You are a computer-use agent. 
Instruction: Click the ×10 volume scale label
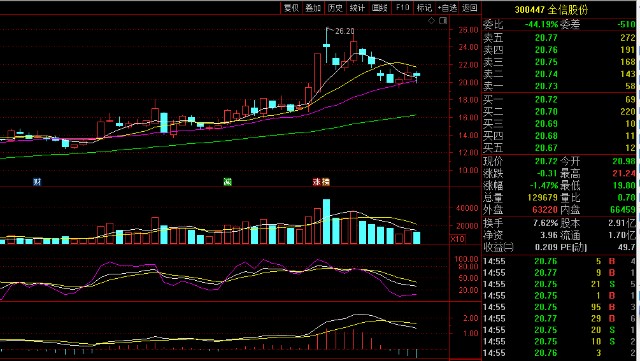[x=458, y=239]
